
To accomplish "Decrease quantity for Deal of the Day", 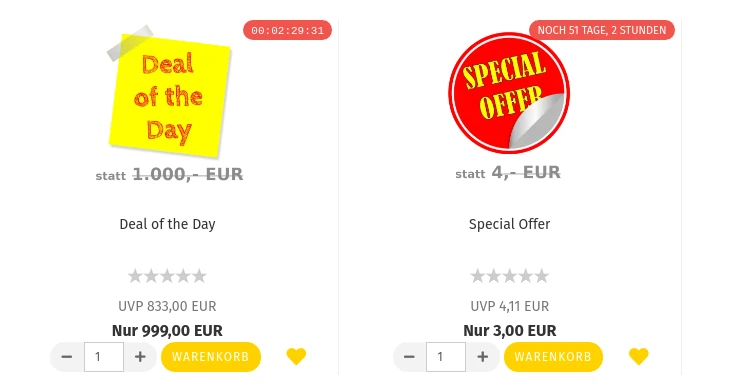I will [67, 357].
